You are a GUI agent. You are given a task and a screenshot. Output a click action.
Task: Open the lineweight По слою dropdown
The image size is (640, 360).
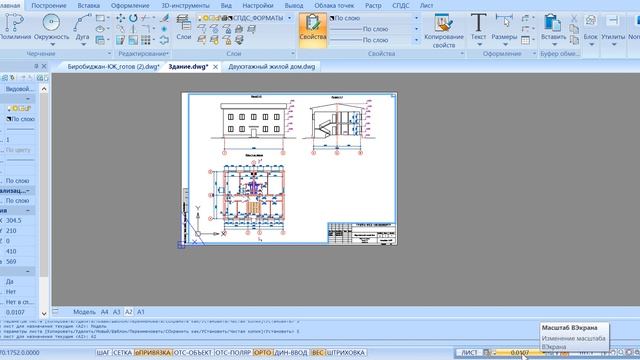pyautogui.click(x=416, y=40)
